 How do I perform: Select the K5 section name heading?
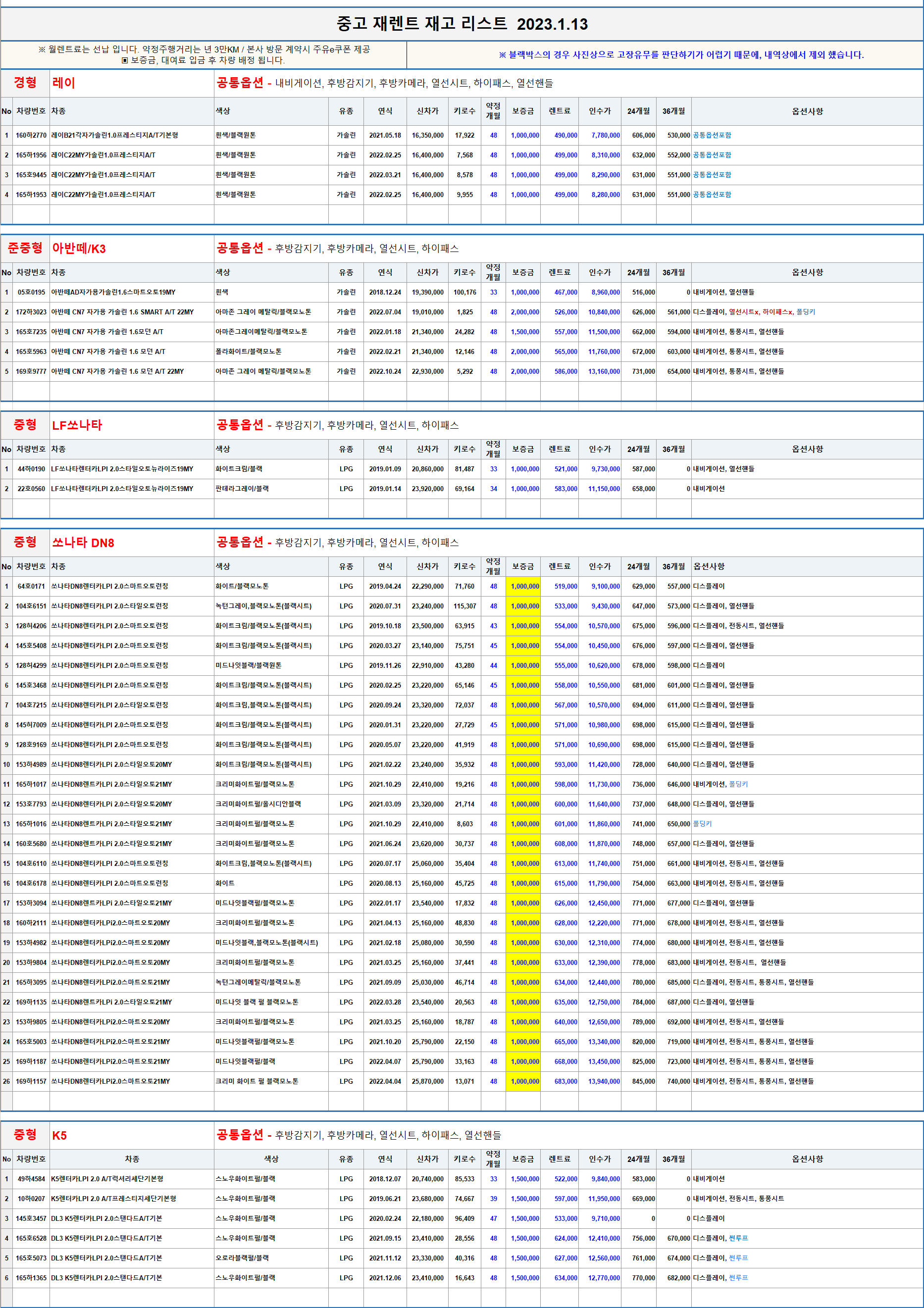tap(59, 1135)
